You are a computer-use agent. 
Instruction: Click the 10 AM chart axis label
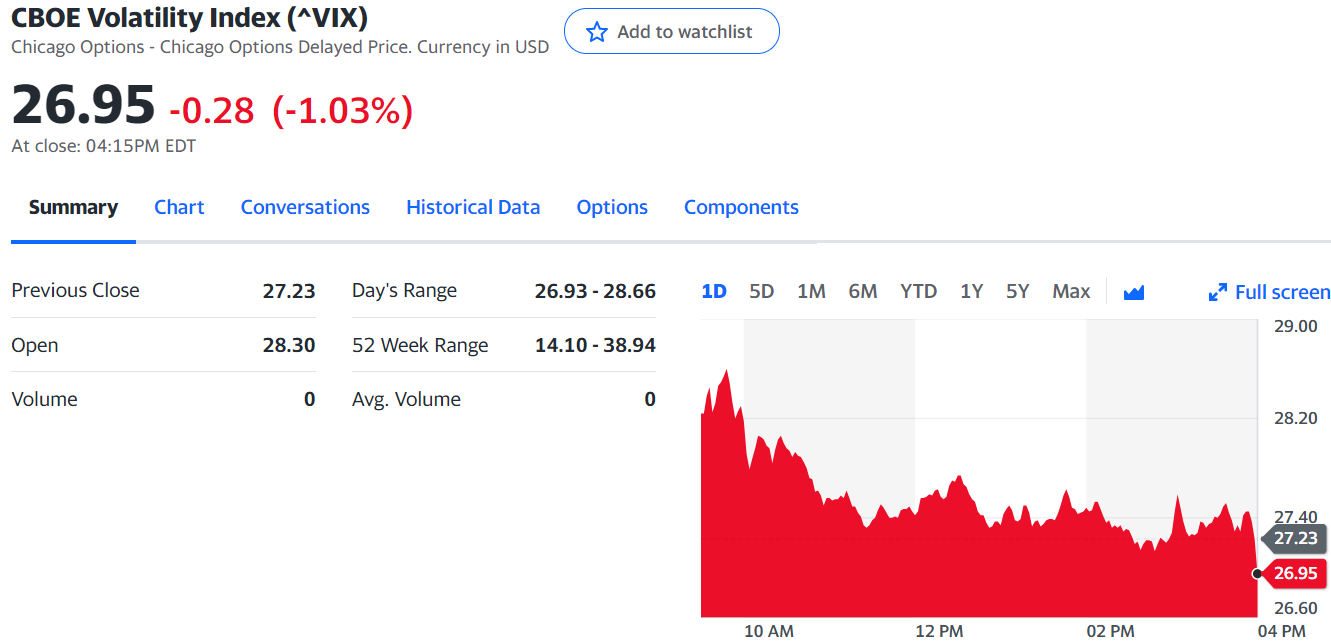click(769, 631)
